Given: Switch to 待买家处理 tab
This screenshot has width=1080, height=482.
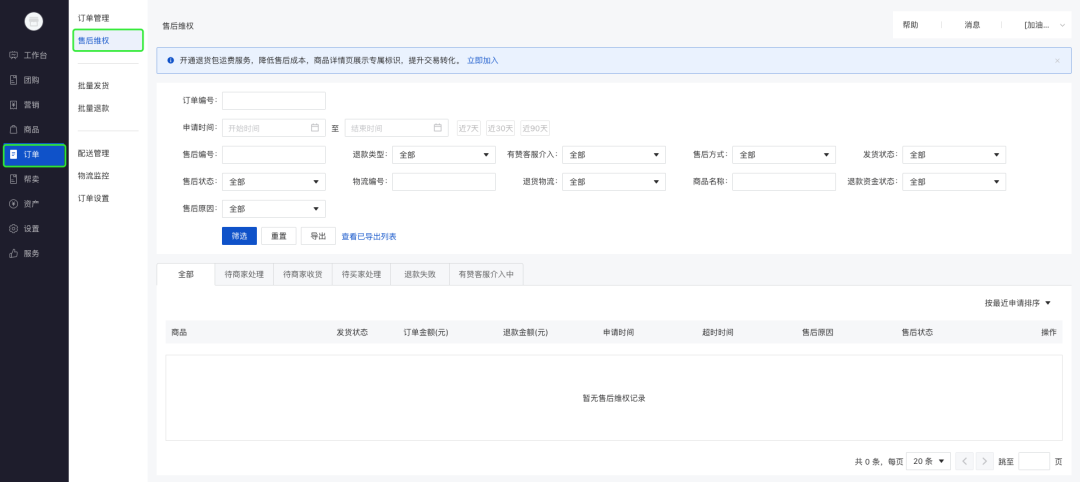Looking at the screenshot, I should coord(361,274).
